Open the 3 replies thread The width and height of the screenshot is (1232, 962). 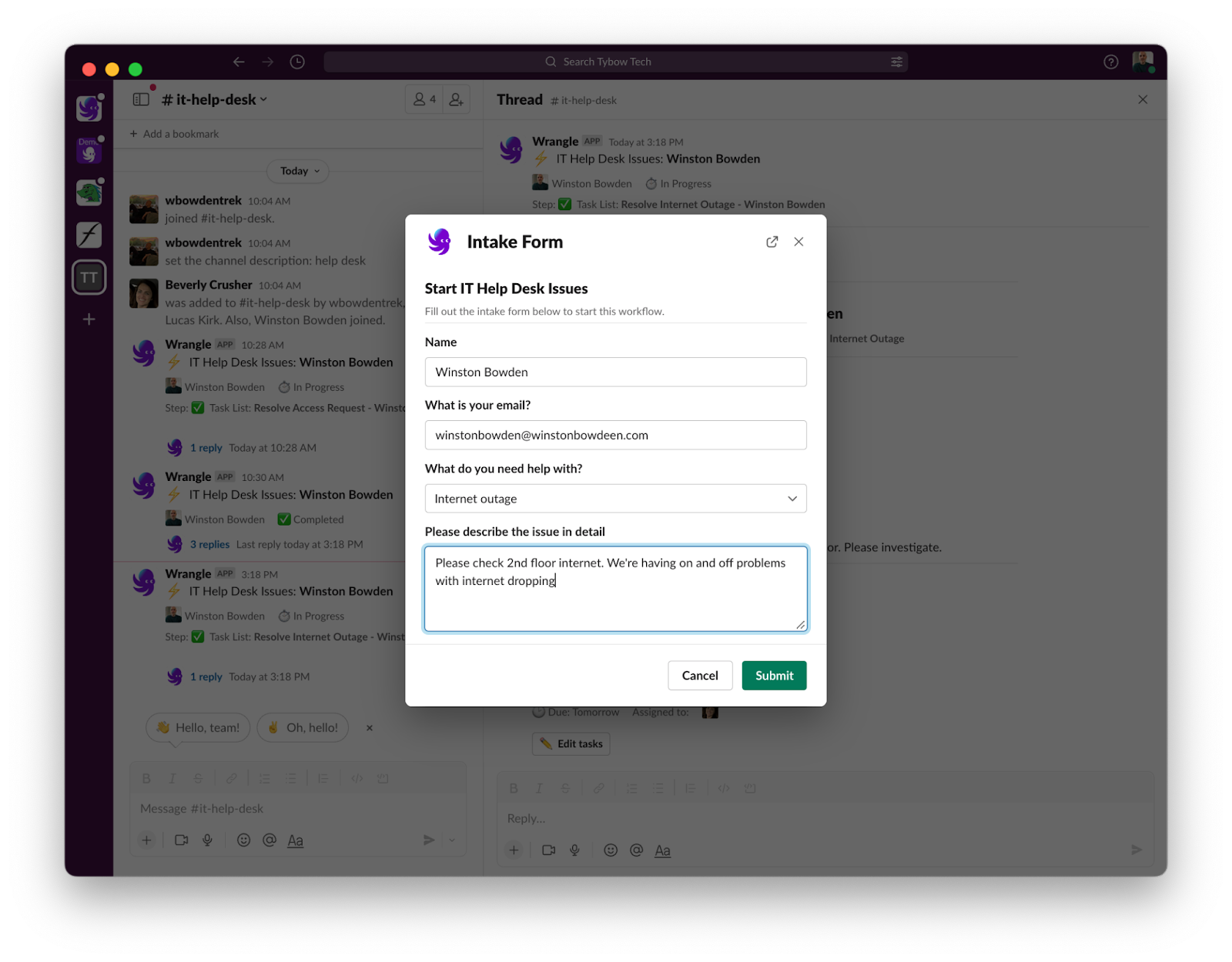[x=209, y=544]
